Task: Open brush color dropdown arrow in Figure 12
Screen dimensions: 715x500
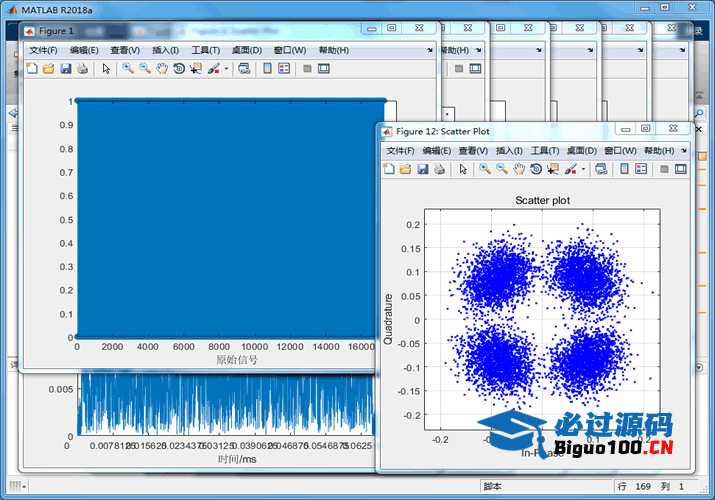Action: tap(583, 170)
